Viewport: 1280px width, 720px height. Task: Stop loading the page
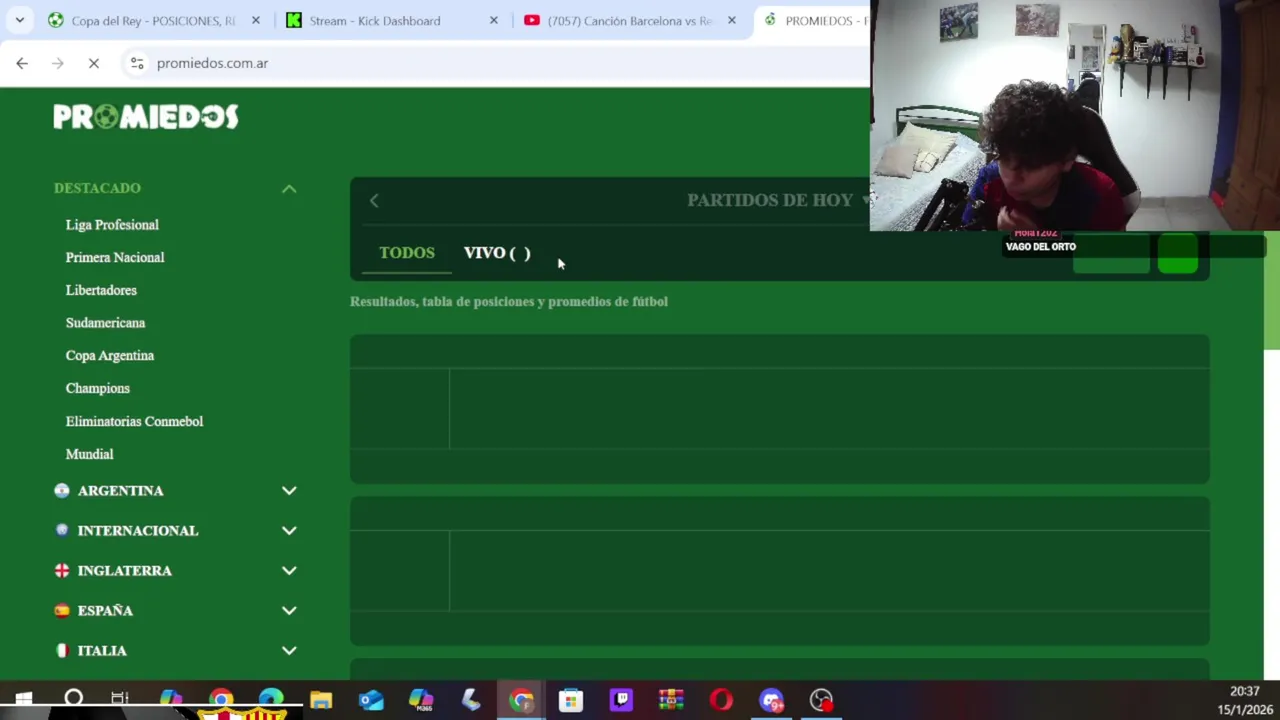coord(94,63)
